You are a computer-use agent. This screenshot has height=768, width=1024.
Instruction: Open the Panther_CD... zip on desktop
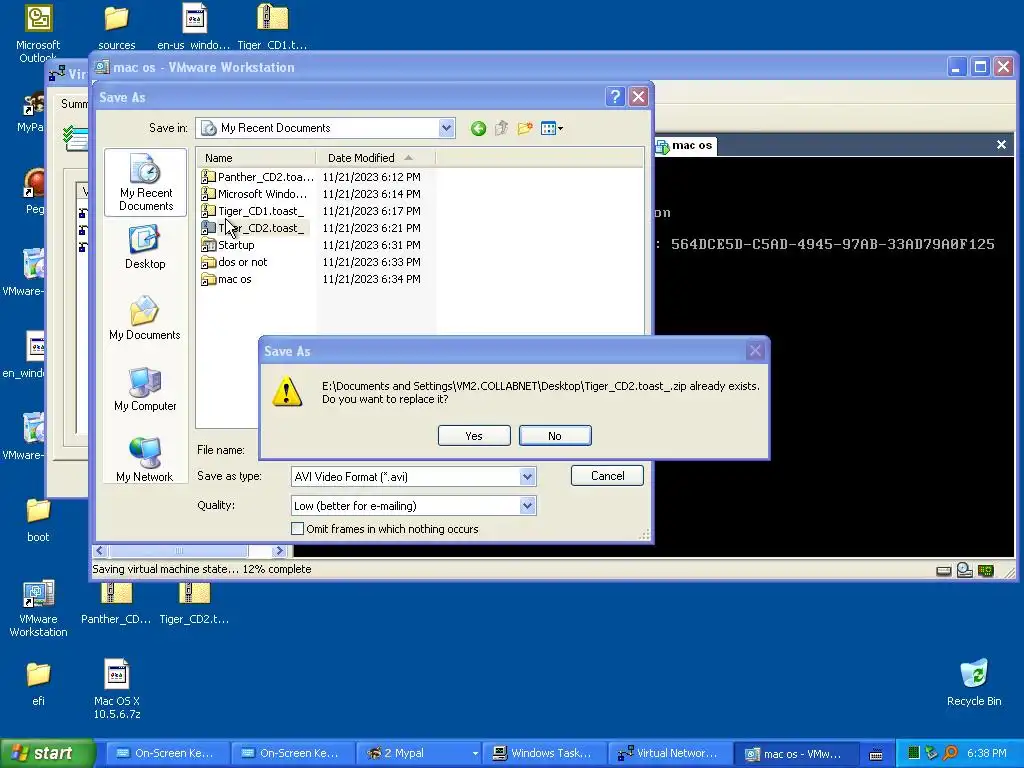(x=116, y=603)
